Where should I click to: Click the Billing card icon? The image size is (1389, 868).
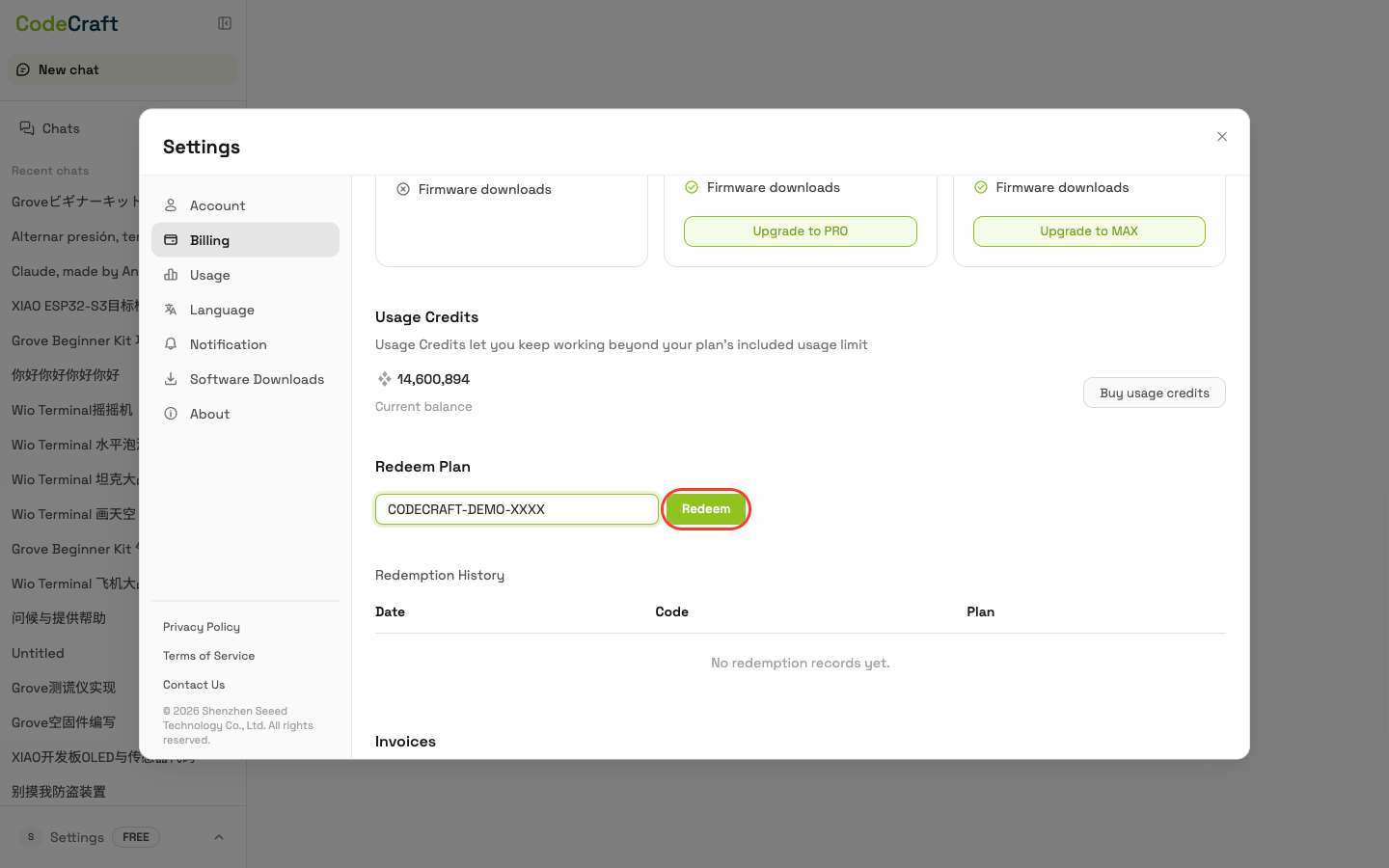tap(171, 240)
